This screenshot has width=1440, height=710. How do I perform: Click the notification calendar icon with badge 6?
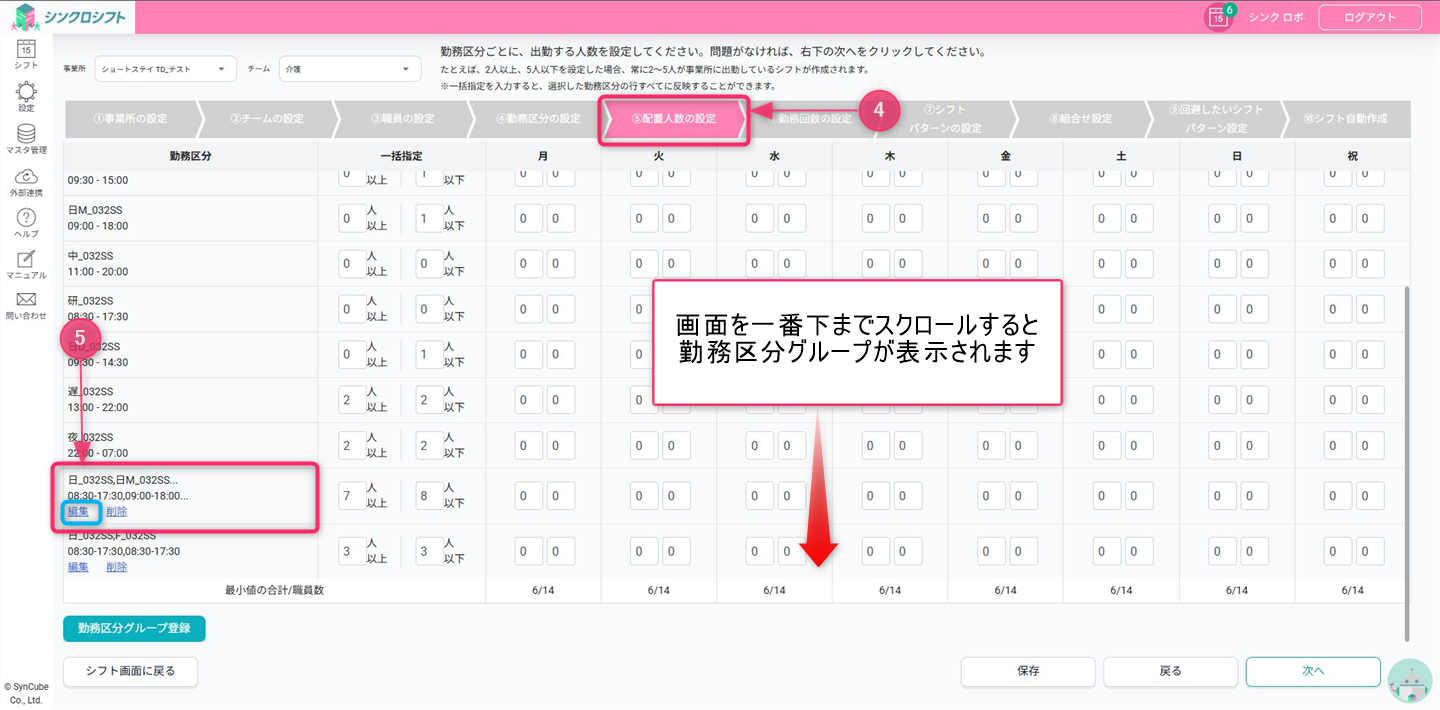[x=1218, y=17]
